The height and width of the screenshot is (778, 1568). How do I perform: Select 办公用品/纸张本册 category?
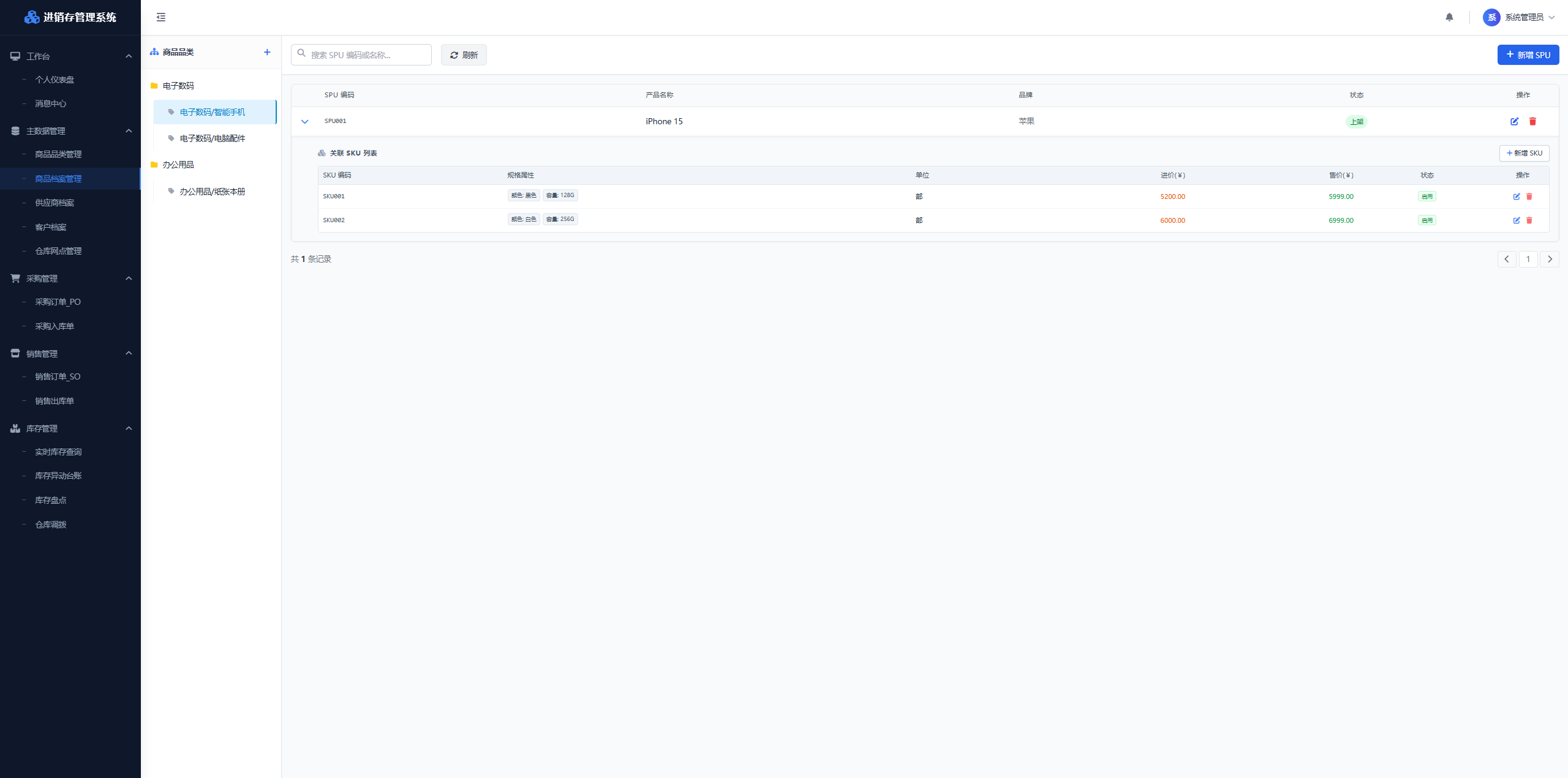pyautogui.click(x=215, y=192)
